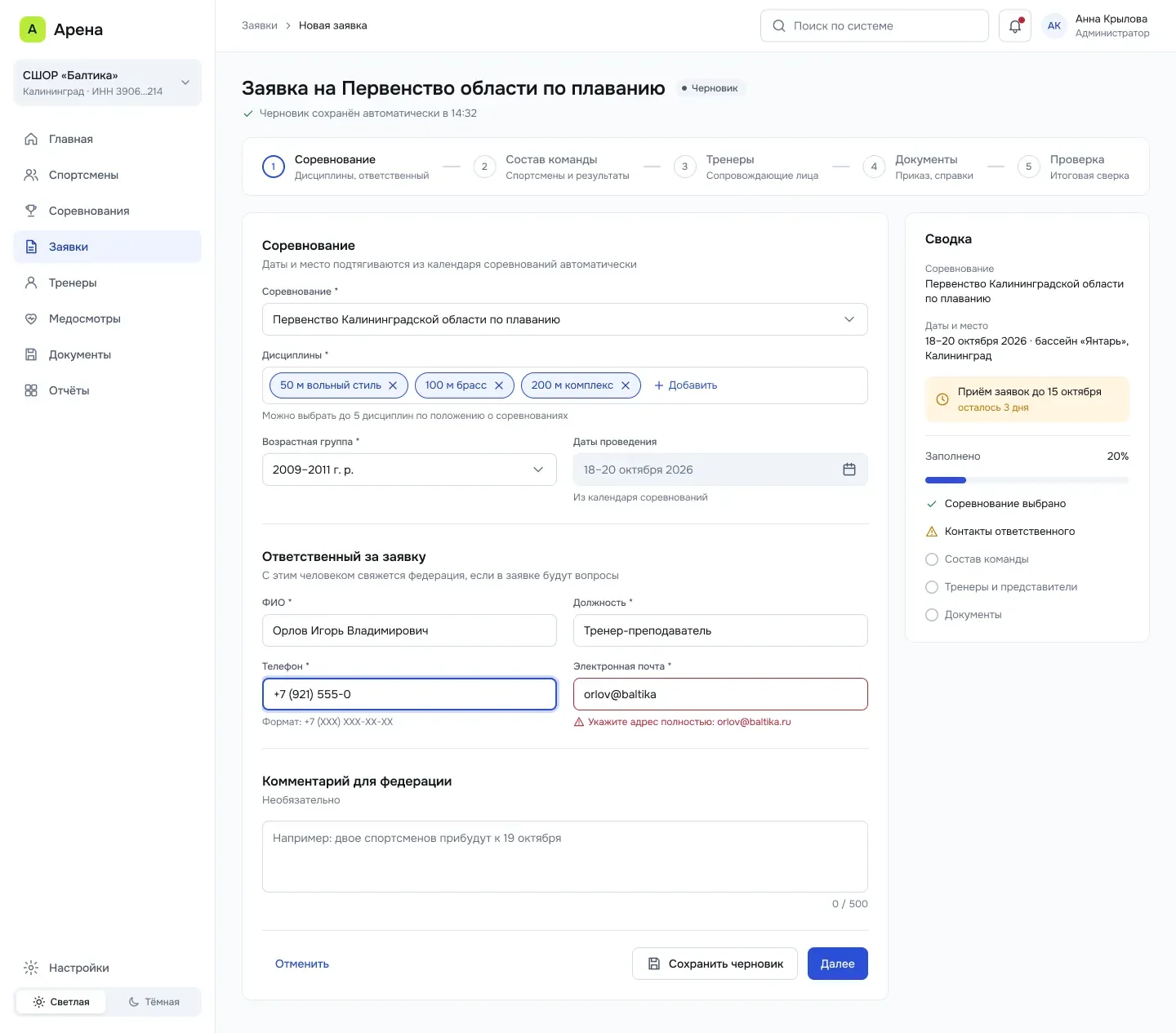Image resolution: width=1176 pixels, height=1033 pixels.
Task: Open Медосмотры in the sidebar
Action: pyautogui.click(x=107, y=318)
